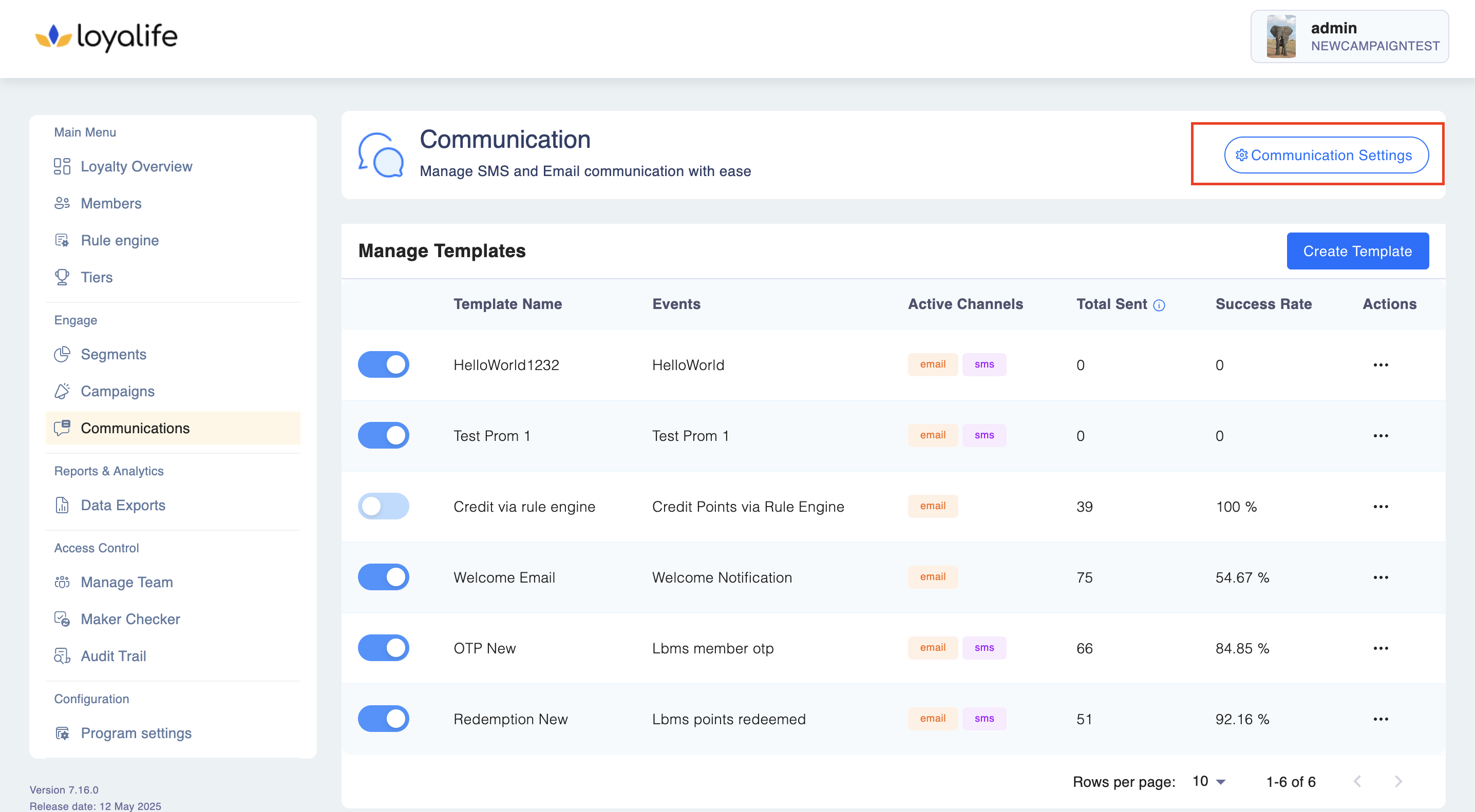Open Communication Settings
Viewport: 1475px width, 812px height.
point(1326,155)
